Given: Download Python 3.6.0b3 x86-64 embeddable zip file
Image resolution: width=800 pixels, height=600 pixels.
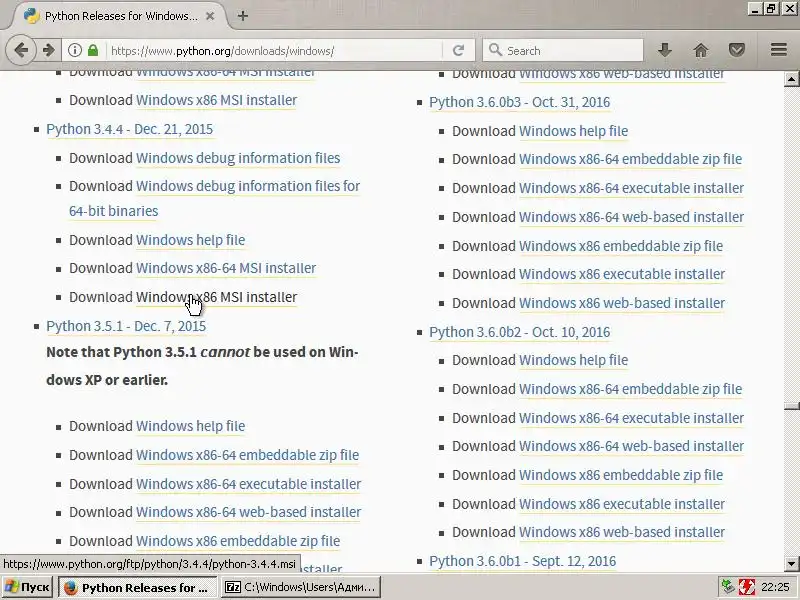Looking at the screenshot, I should point(631,159).
